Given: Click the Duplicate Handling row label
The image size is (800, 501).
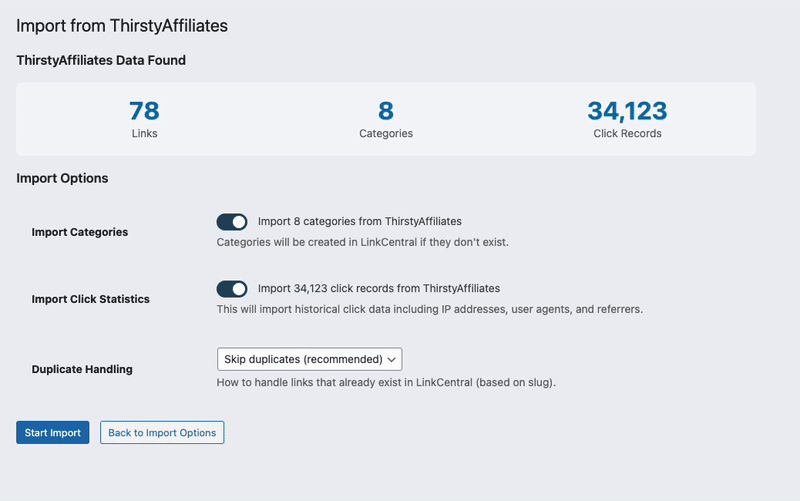Looking at the screenshot, I should [82, 369].
